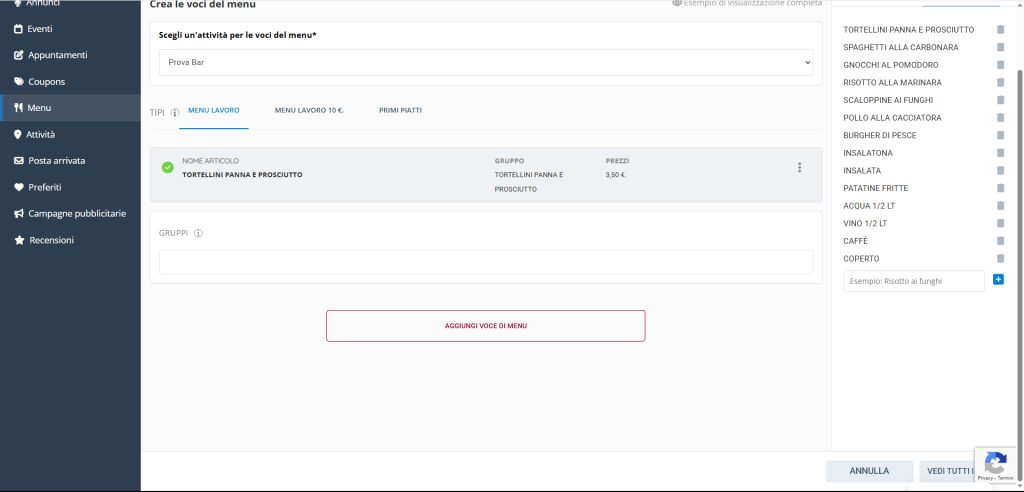Delete Risotto alla Marinara from list
Screen dimensions: 1024x492
[1000, 82]
